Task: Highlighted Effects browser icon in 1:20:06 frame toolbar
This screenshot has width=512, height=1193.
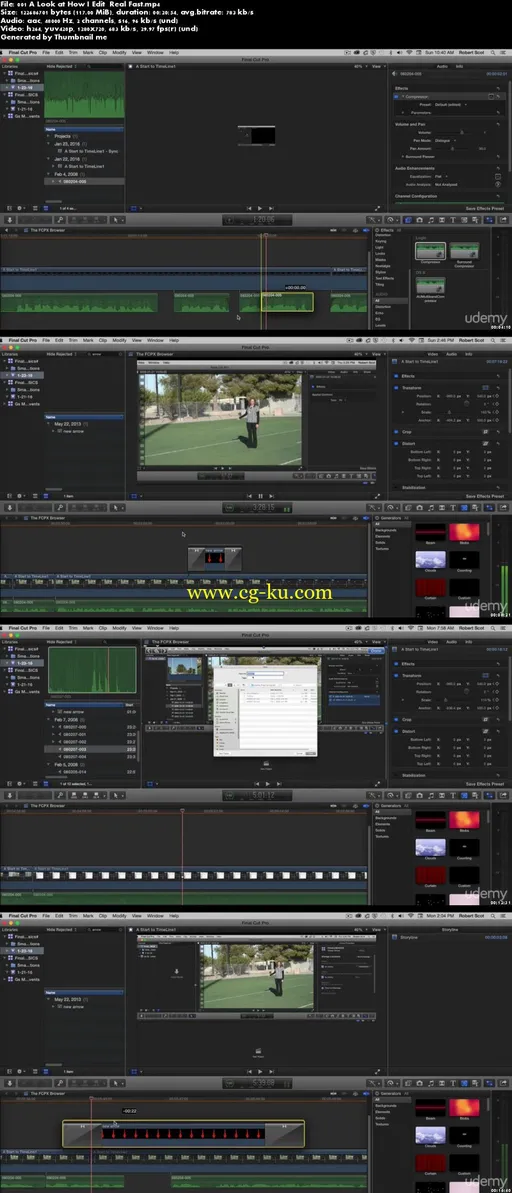Action: click(x=408, y=220)
